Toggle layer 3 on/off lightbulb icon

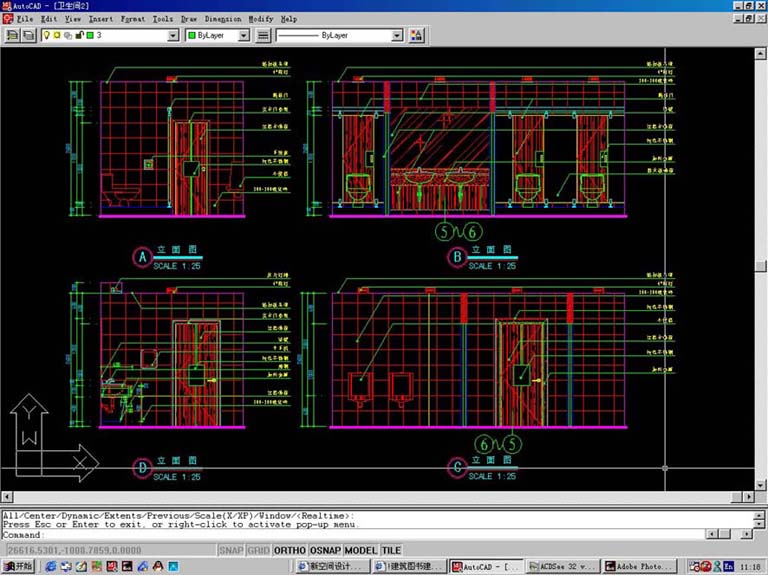click(x=46, y=35)
